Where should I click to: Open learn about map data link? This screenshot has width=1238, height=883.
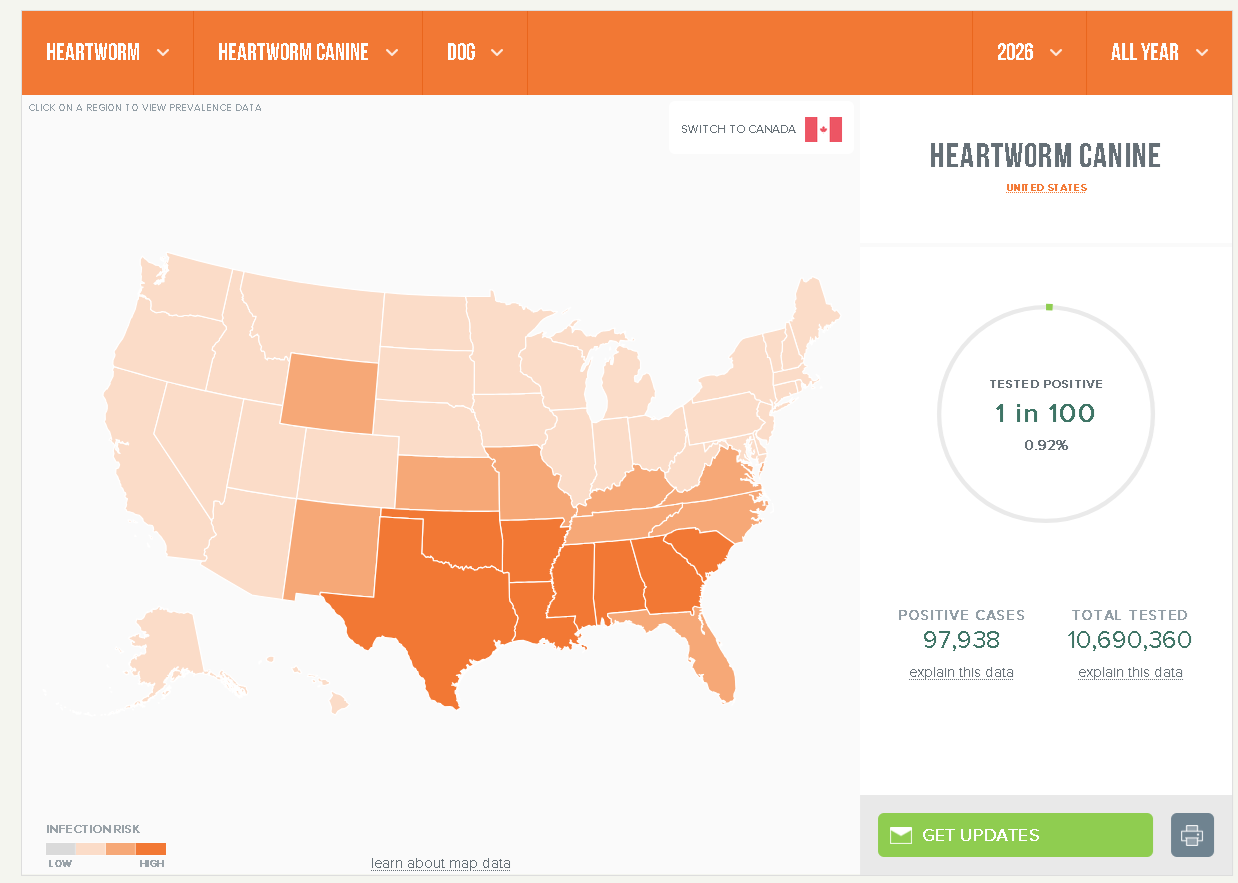coord(441,863)
